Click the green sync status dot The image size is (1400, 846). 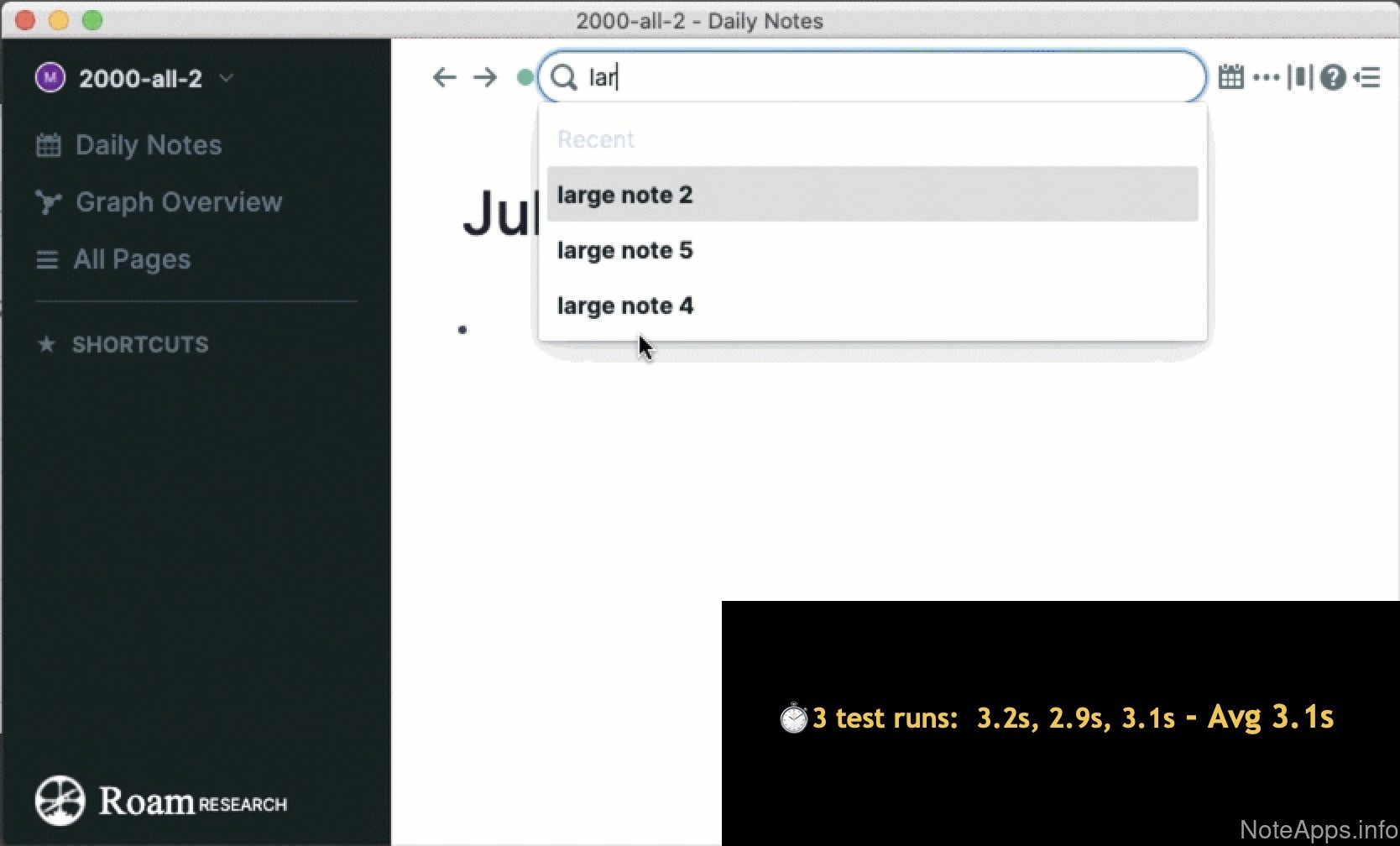525,78
